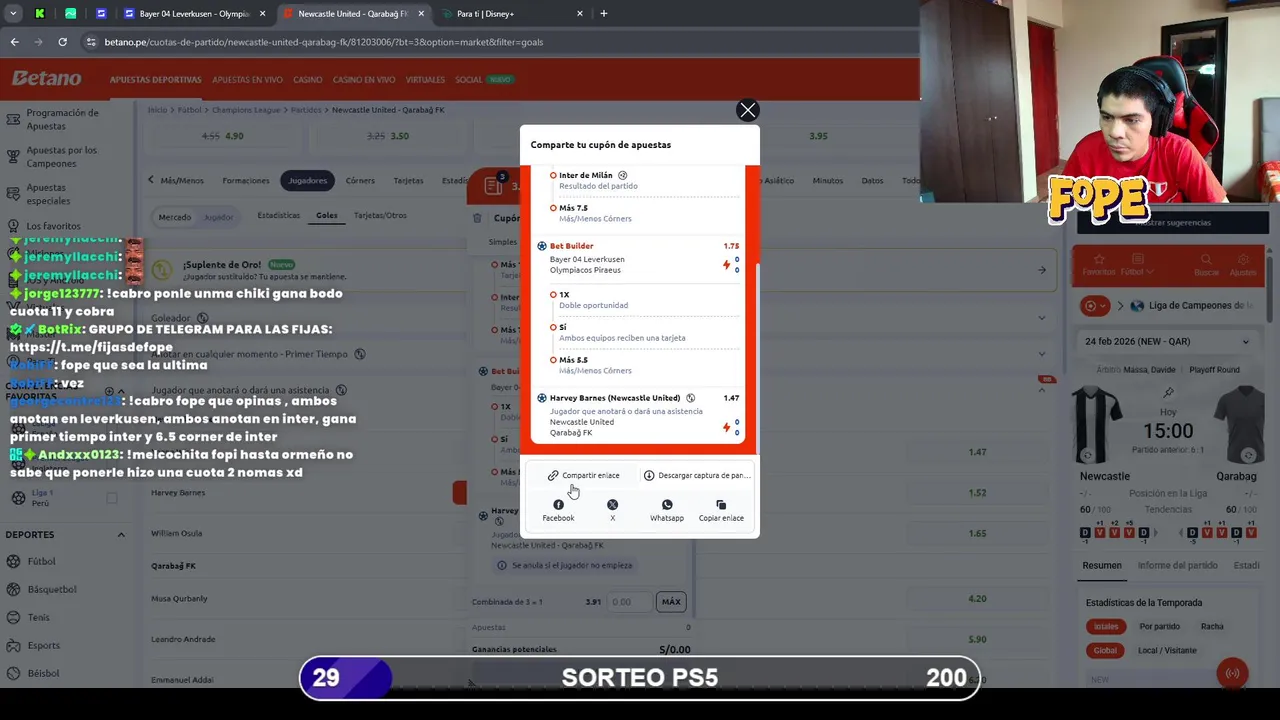Click the icon beside Harvey Barnes (Newcastle United)
The image size is (1280, 720).
point(690,398)
